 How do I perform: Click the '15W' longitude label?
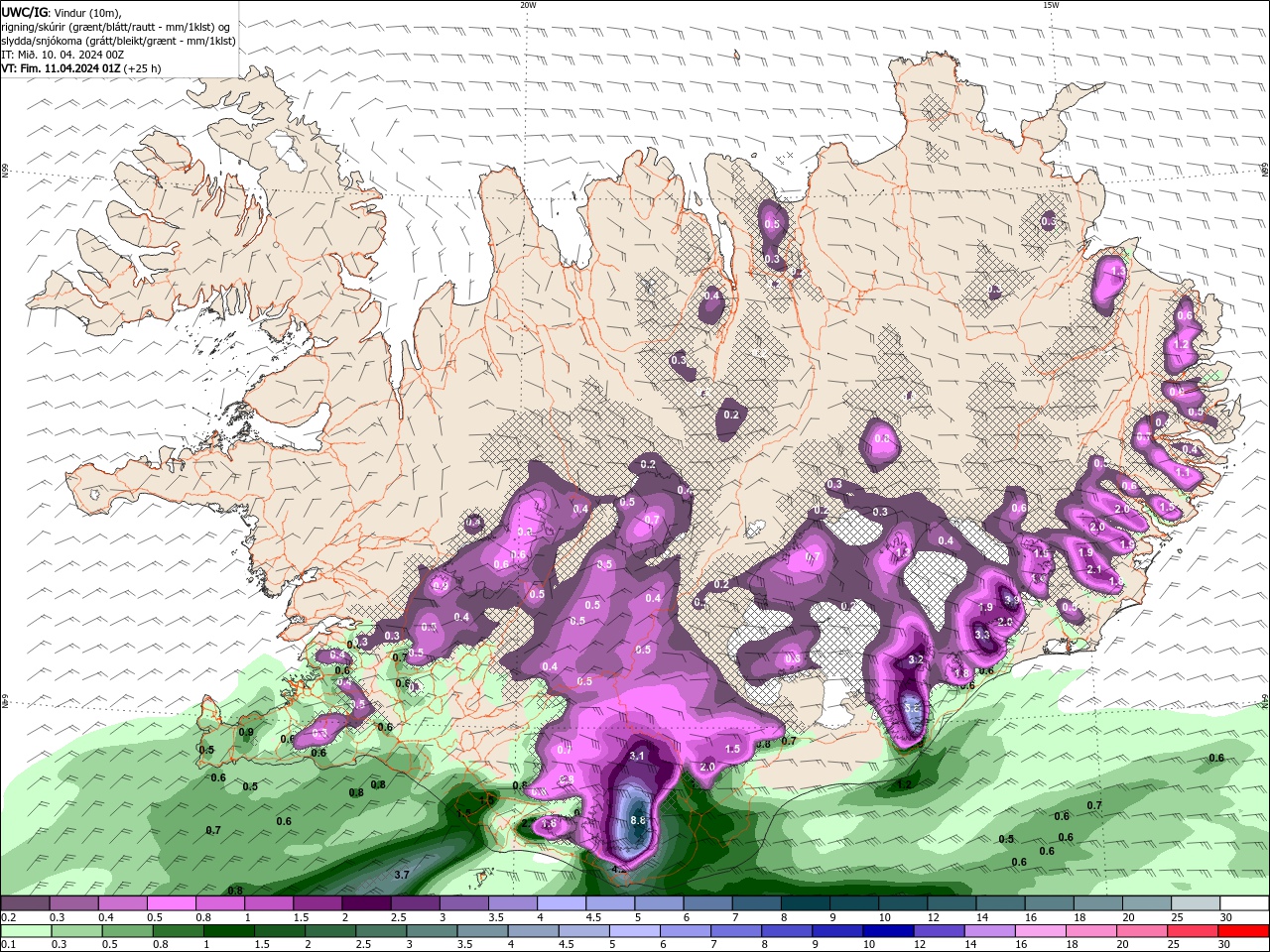click(x=1051, y=5)
